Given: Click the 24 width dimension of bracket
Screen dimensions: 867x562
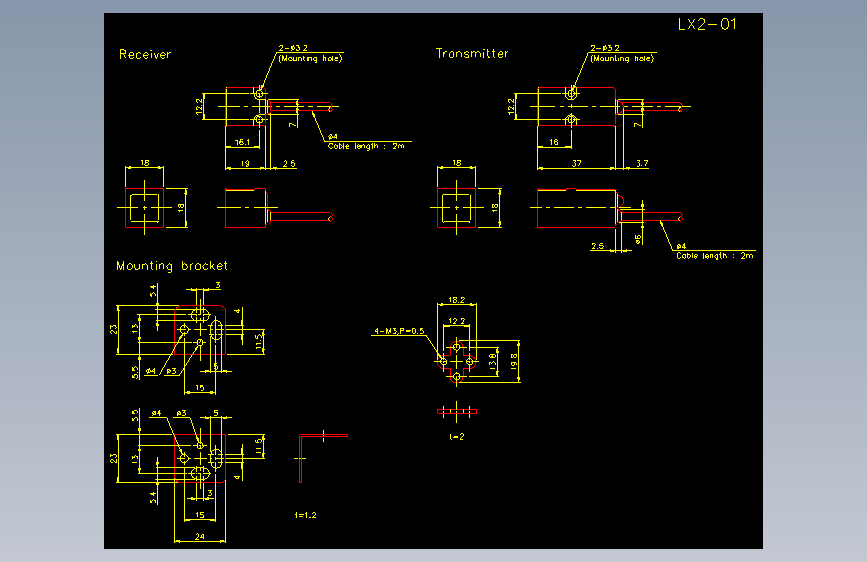Looking at the screenshot, I should point(200,536).
